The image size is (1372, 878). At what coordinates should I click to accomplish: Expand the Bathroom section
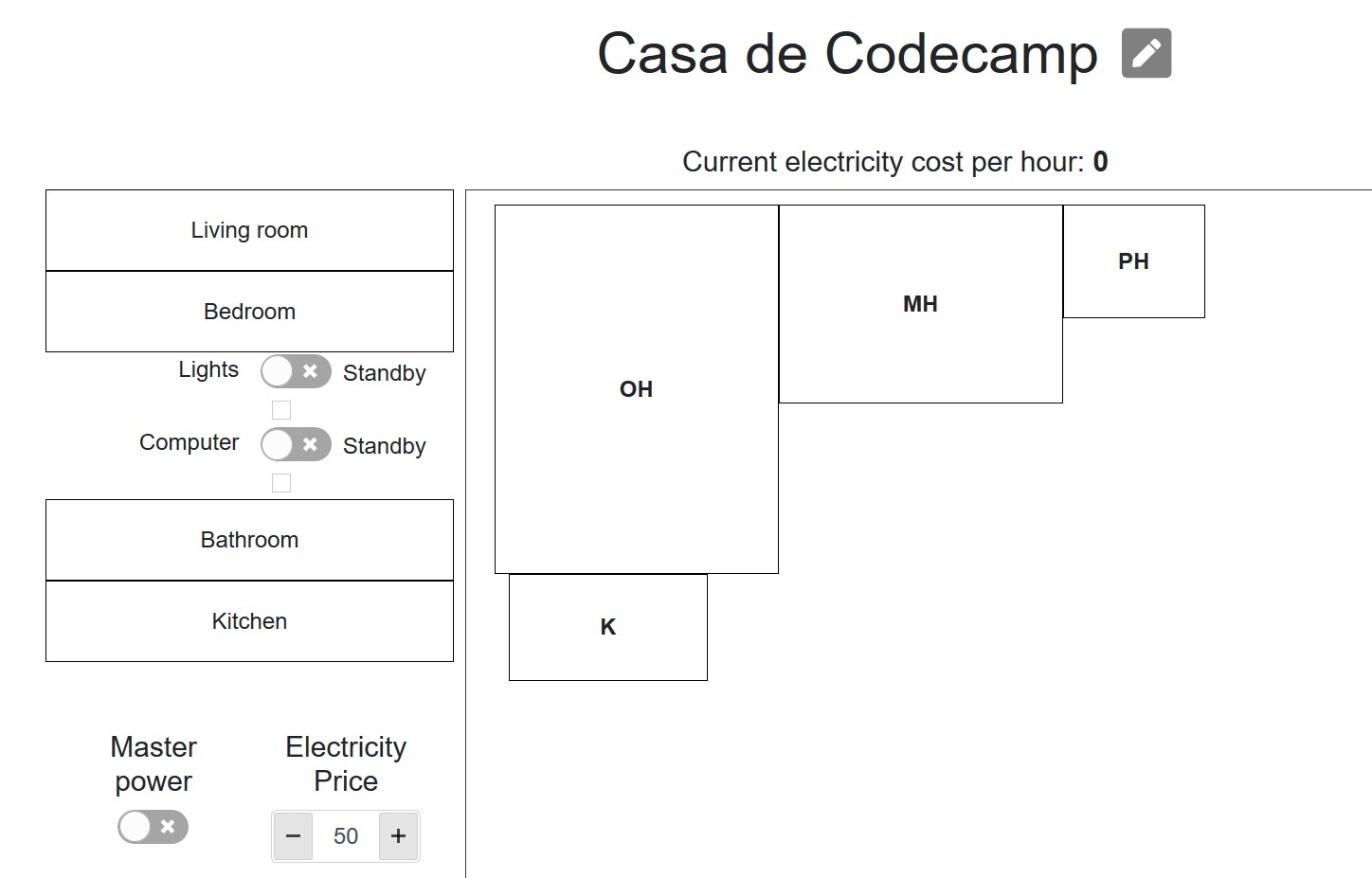pos(249,540)
